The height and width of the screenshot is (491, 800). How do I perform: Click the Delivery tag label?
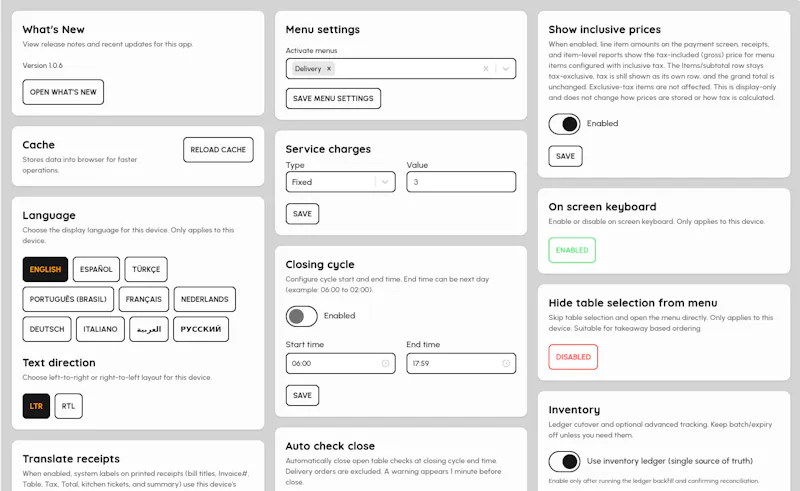tap(308, 68)
